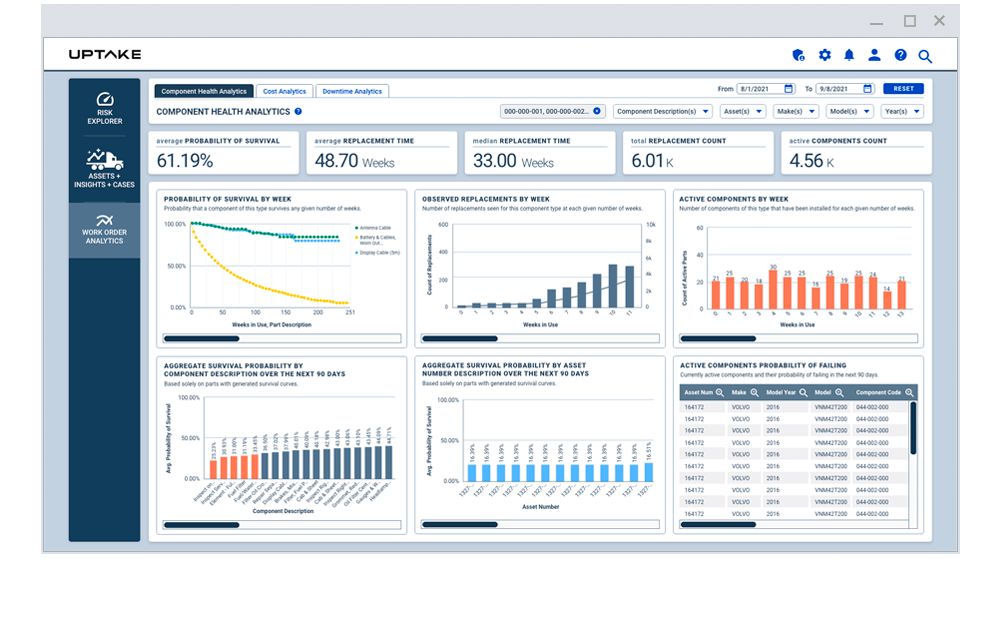Toggle the Antenna Cable series in the survival legend
Image resolution: width=1000 pixels, height=641 pixels.
coord(375,228)
